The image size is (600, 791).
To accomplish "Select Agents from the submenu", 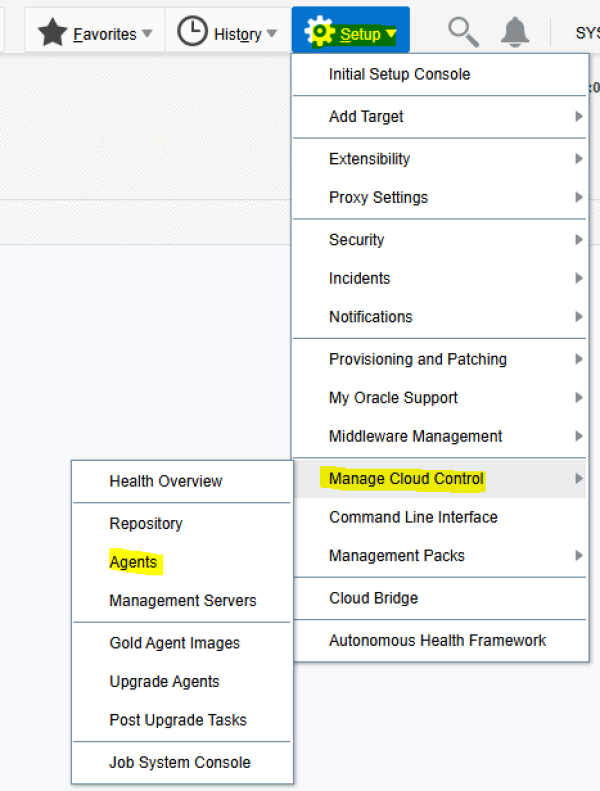I will coord(133,562).
